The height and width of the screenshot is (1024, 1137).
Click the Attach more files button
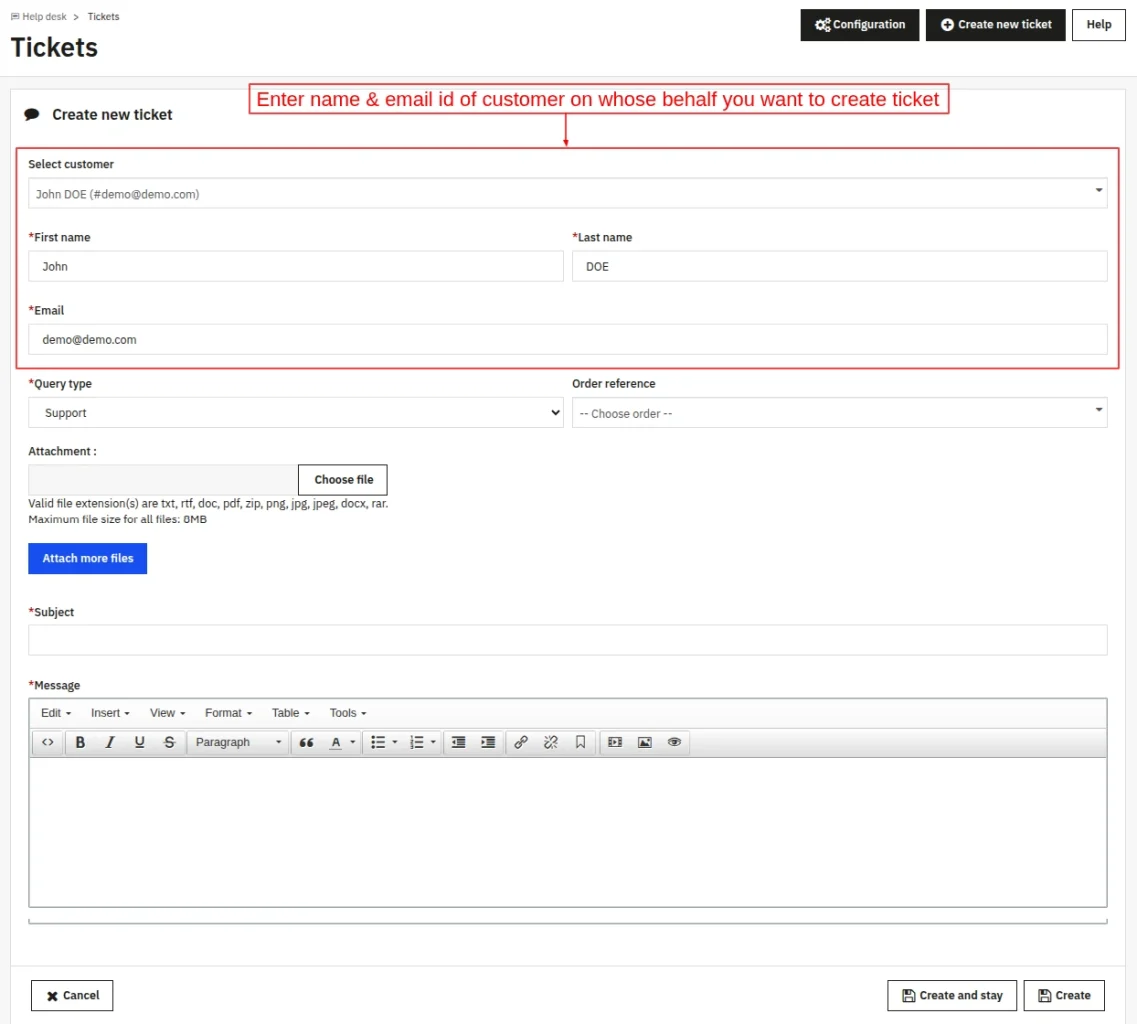[x=88, y=558]
